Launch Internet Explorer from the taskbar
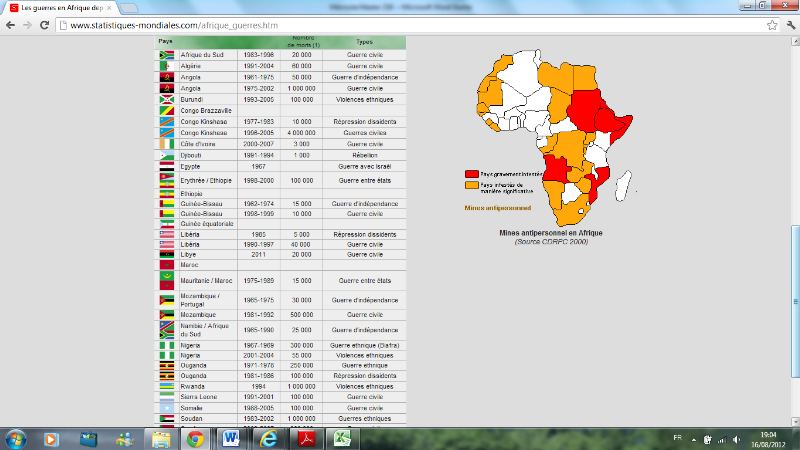Image resolution: width=800 pixels, height=450 pixels. [x=267, y=438]
